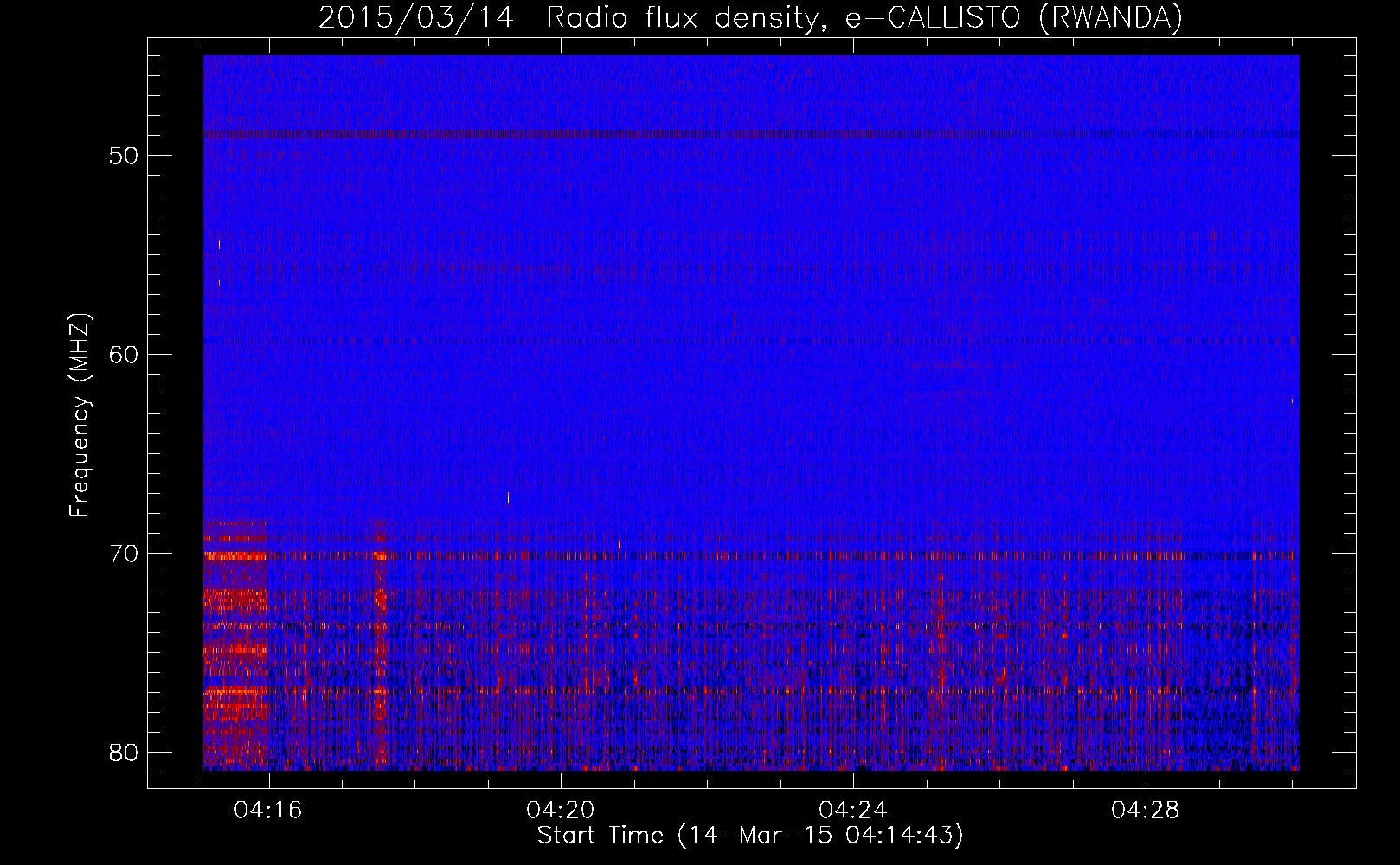The image size is (1400, 865).
Task: Click the 'Frequency (MHZ)' vertical axis title
Action: pyautogui.click(x=80, y=415)
